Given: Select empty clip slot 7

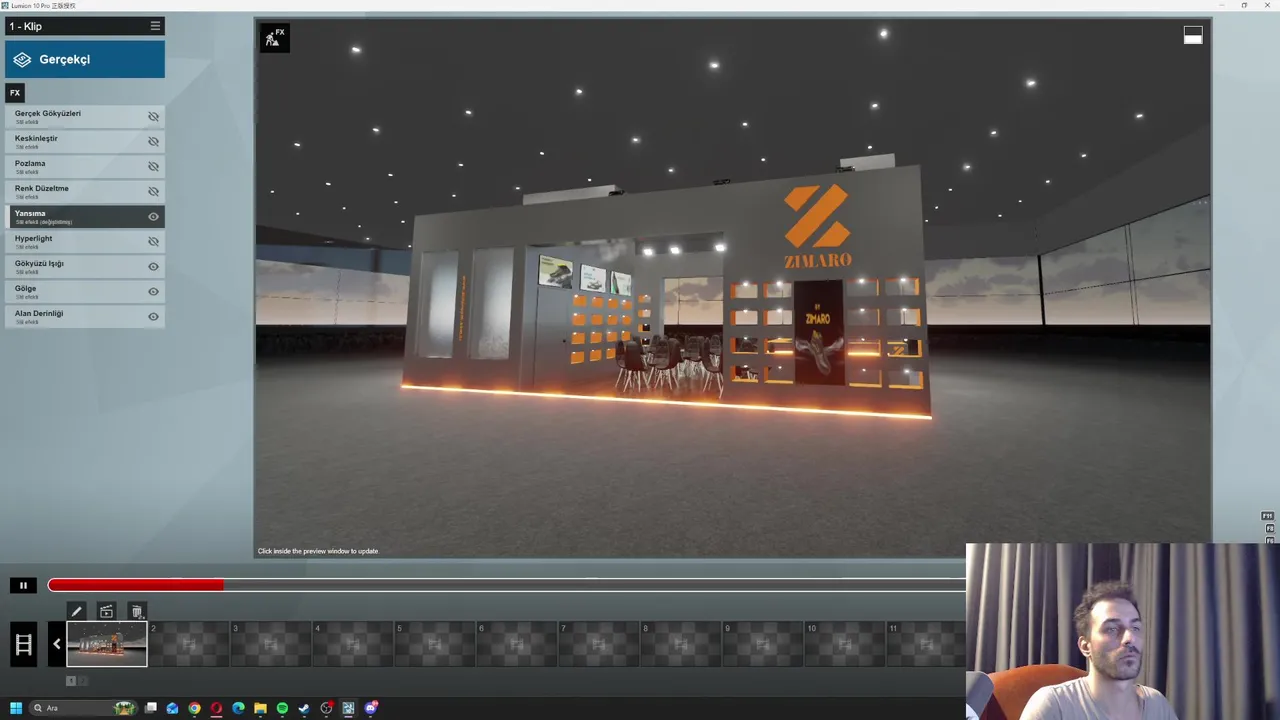Looking at the screenshot, I should (599, 644).
